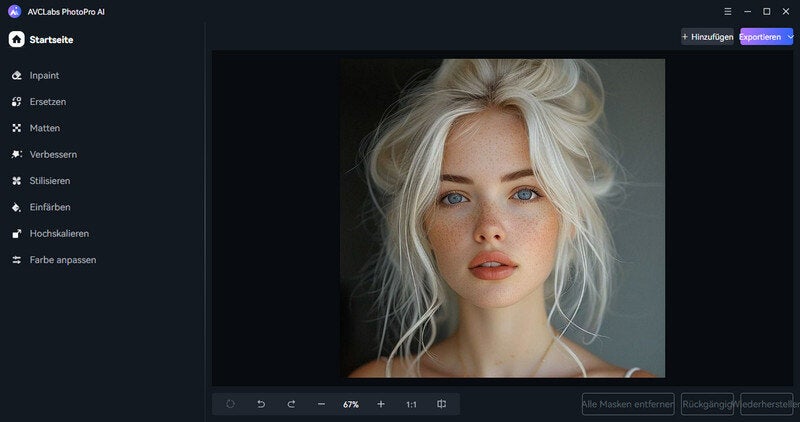Click the redo arrow in bottom toolbar
The height and width of the screenshot is (422, 800).
click(x=291, y=404)
